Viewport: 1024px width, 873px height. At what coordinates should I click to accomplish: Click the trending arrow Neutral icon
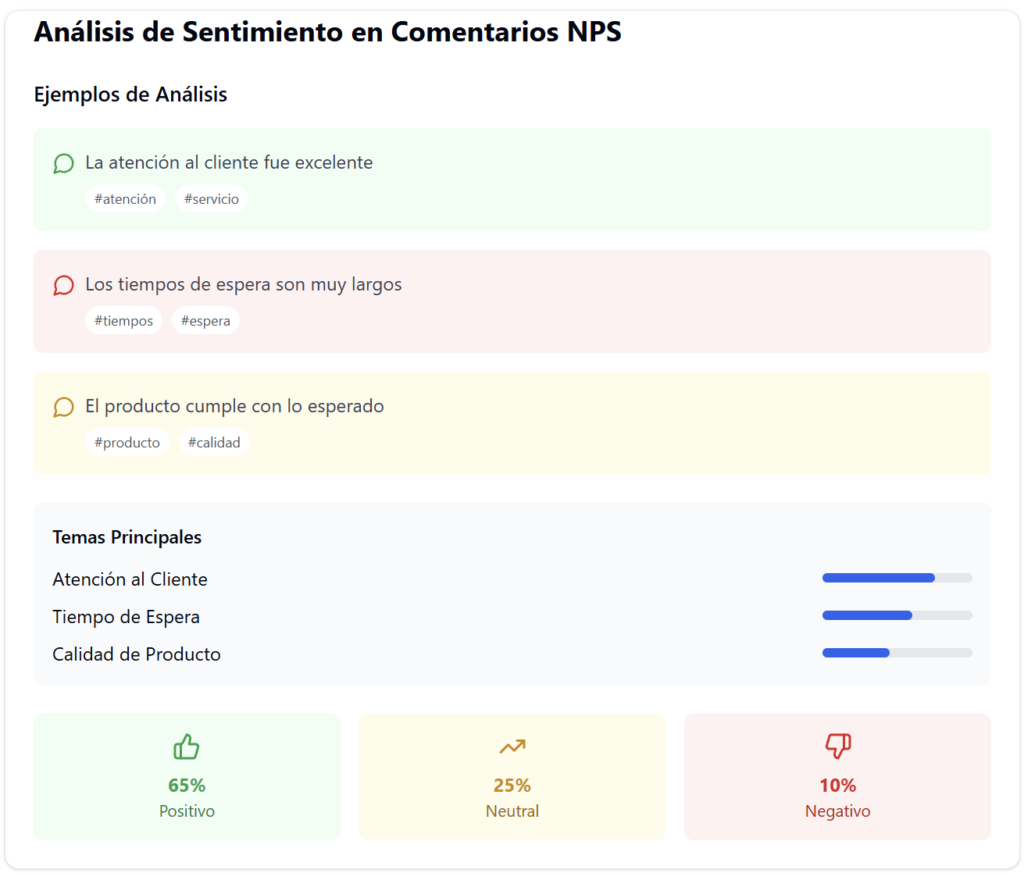(x=512, y=747)
